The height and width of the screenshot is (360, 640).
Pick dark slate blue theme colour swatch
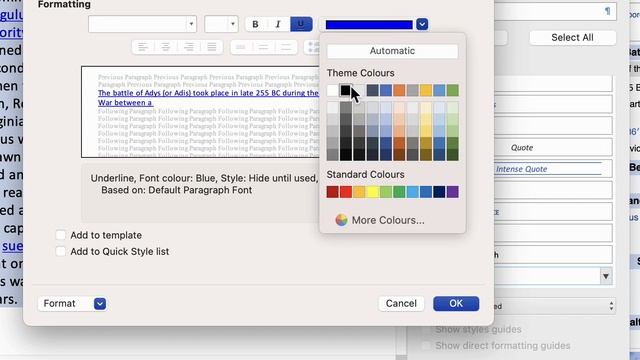(x=372, y=90)
